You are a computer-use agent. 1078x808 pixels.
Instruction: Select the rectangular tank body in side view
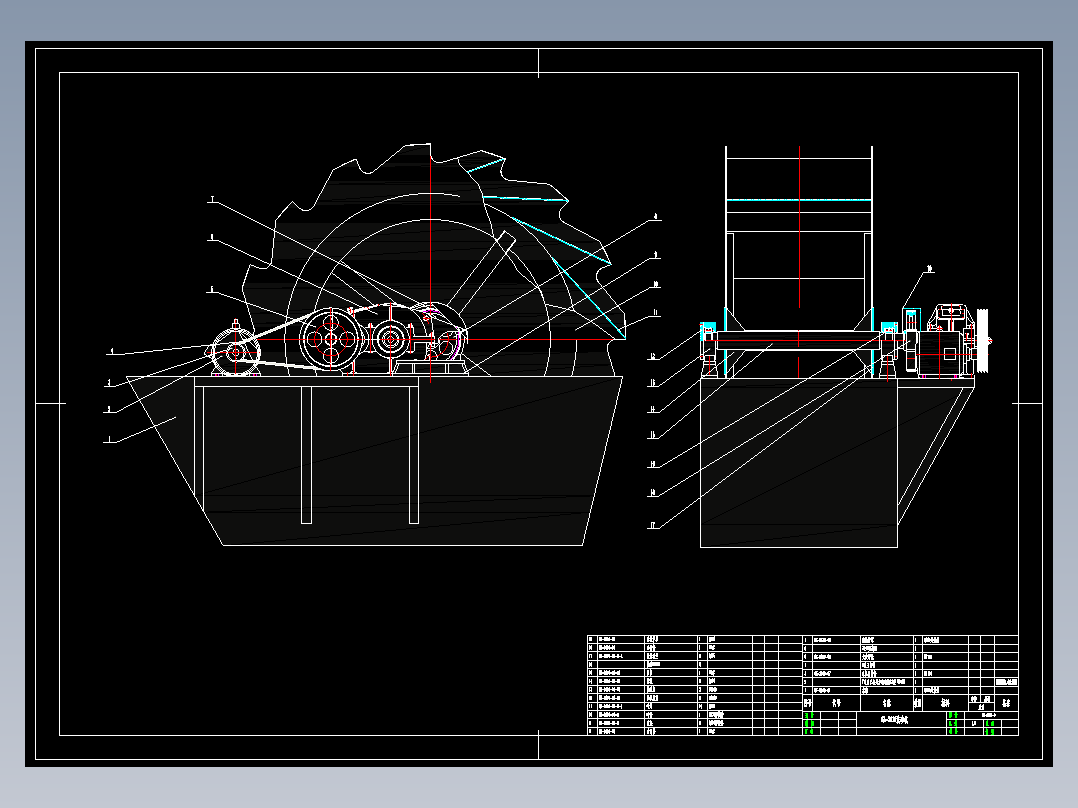coord(799,463)
